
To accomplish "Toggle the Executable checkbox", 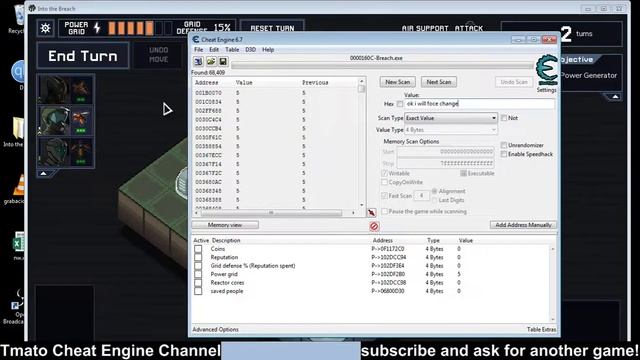I will click(463, 173).
